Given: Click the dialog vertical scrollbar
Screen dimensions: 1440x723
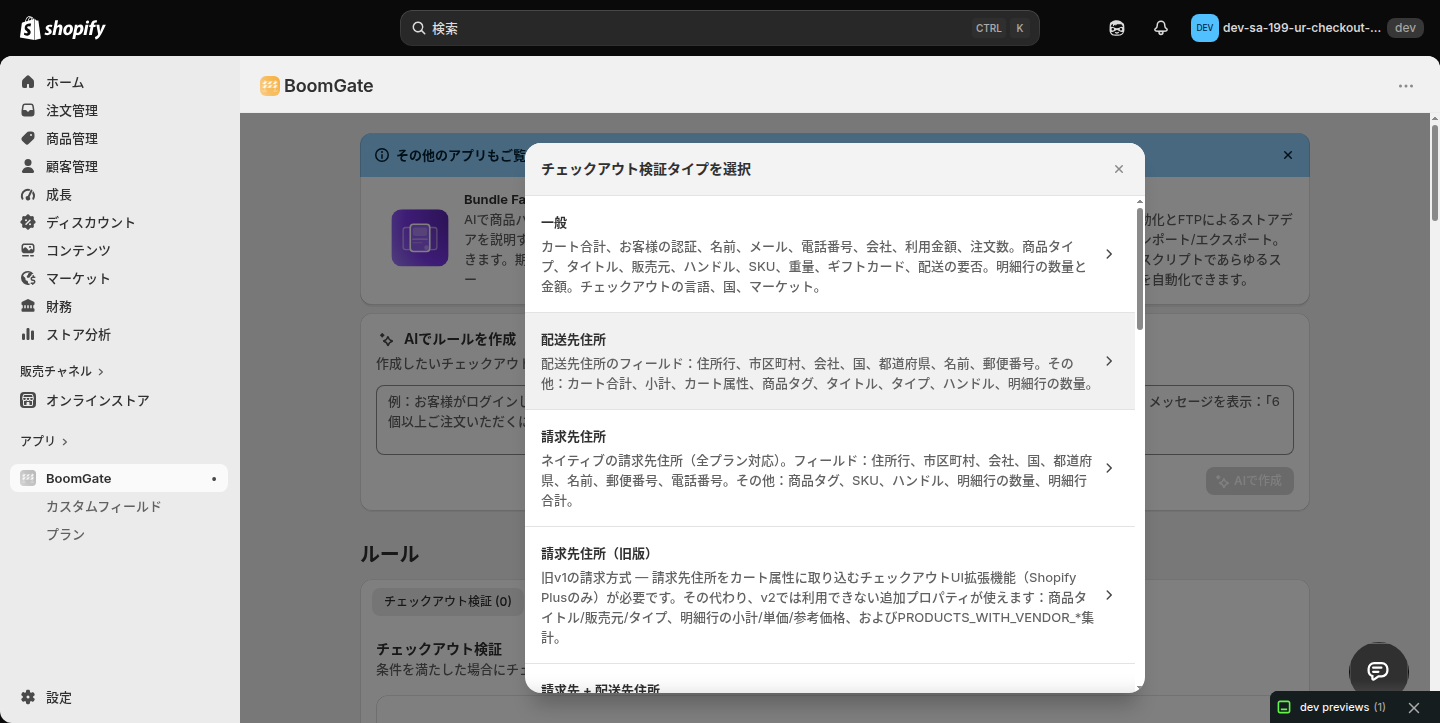Looking at the screenshot, I should click(x=1139, y=270).
